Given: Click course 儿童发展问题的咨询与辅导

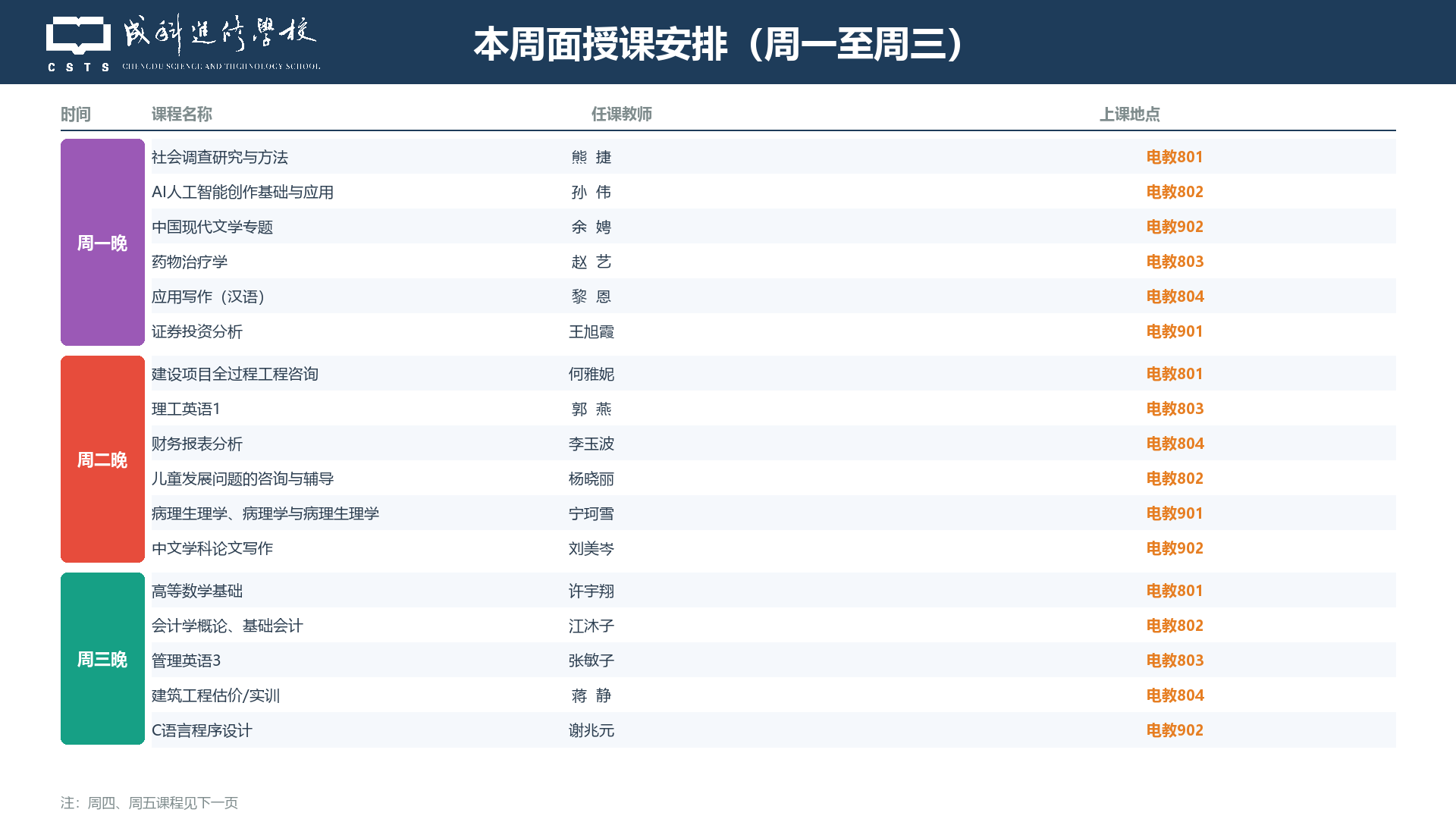Looking at the screenshot, I should point(243,479).
